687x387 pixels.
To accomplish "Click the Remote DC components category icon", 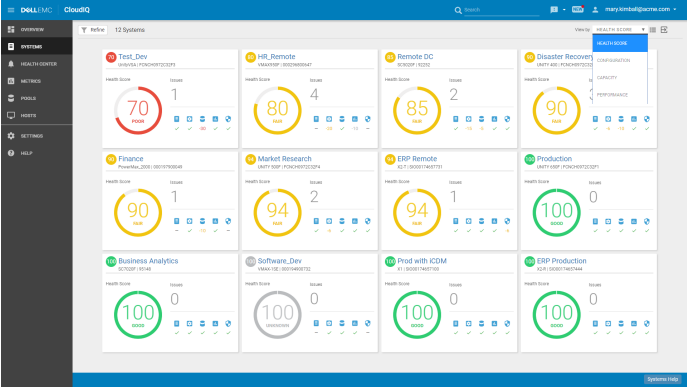I will click(x=456, y=119).
